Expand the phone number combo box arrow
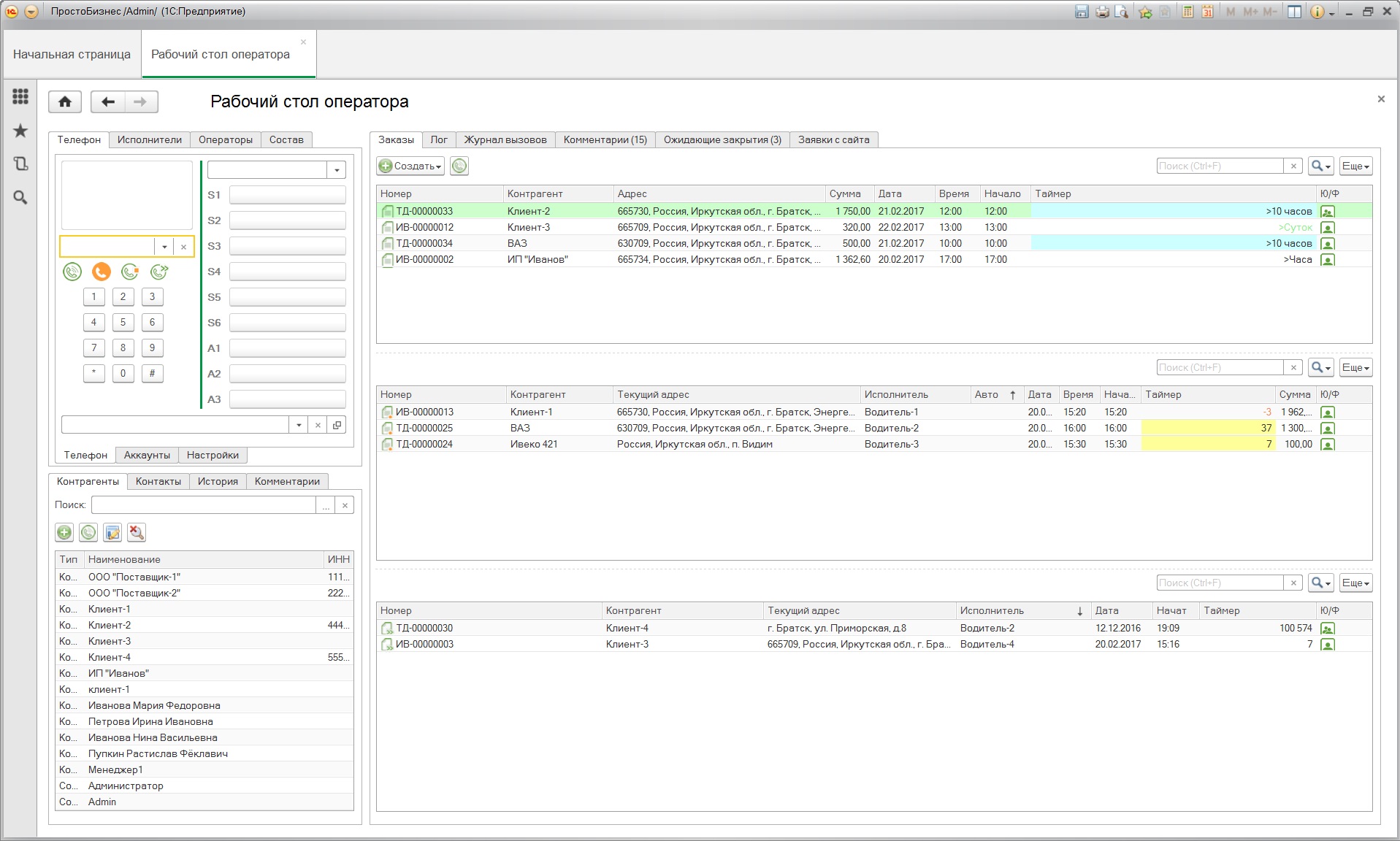The image size is (1400, 841). pyautogui.click(x=164, y=247)
